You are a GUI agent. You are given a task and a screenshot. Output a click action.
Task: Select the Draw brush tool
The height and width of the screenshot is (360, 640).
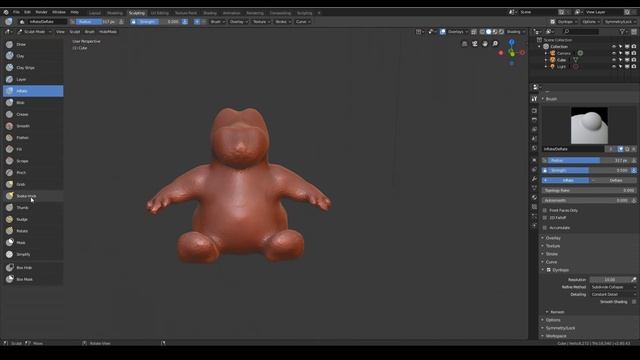point(33,44)
